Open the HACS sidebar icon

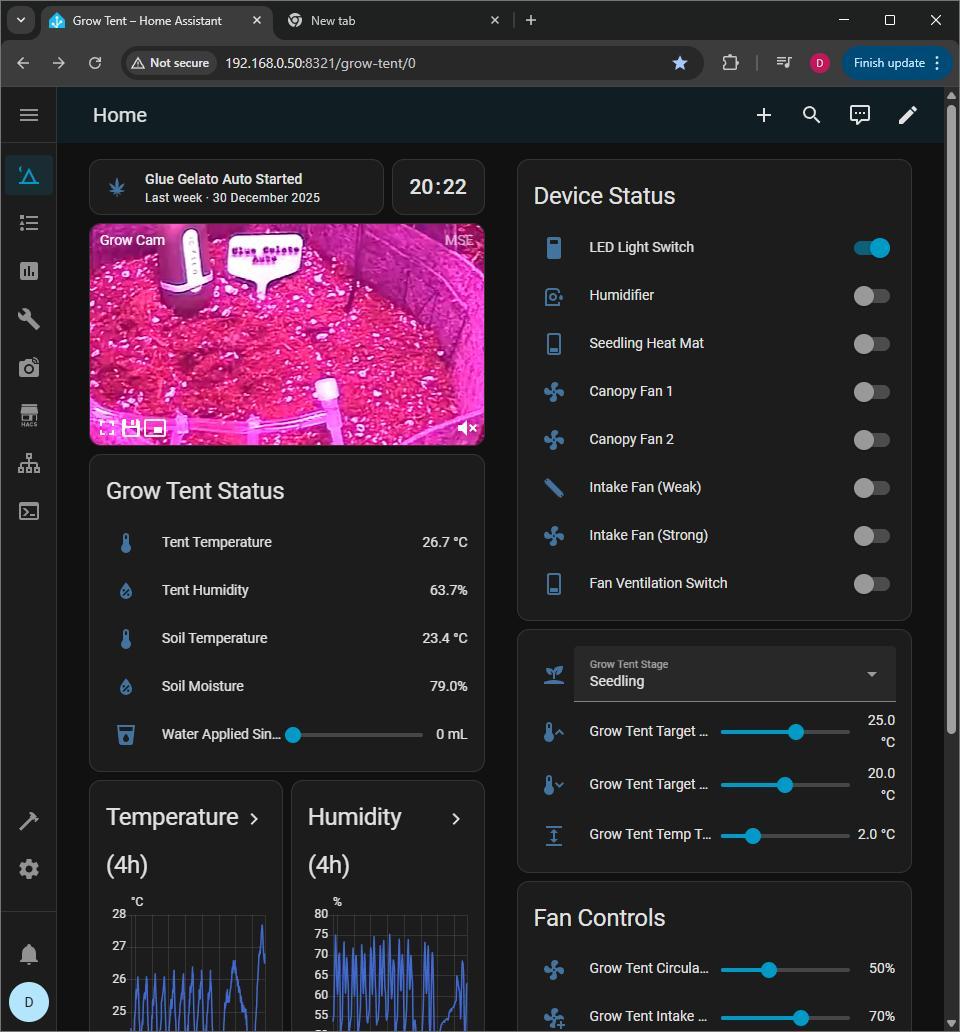click(29, 416)
